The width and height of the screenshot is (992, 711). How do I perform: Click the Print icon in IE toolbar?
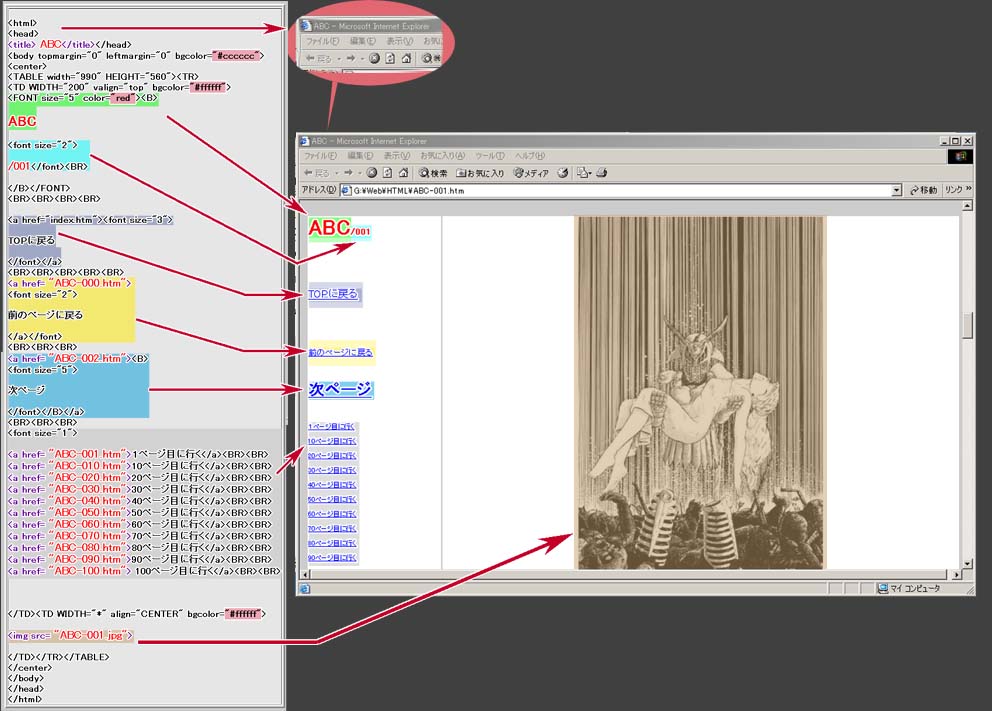click(602, 173)
